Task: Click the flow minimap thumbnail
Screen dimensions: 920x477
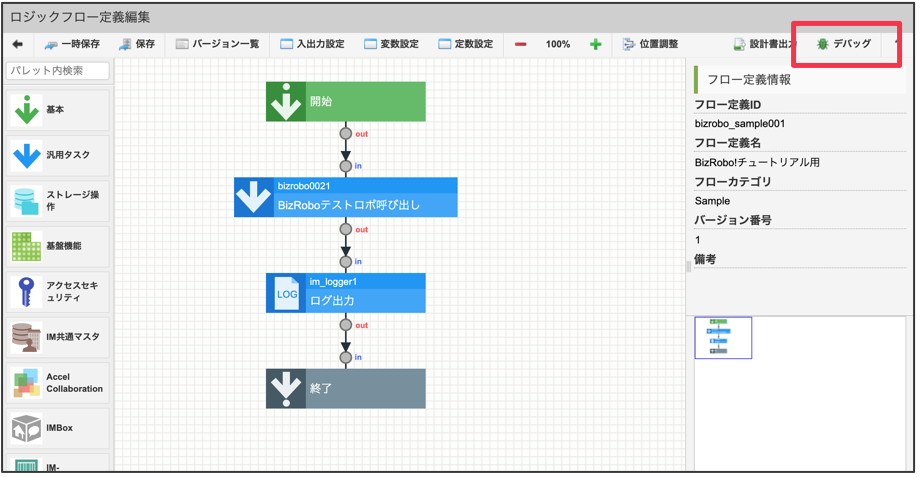Action: 723,337
